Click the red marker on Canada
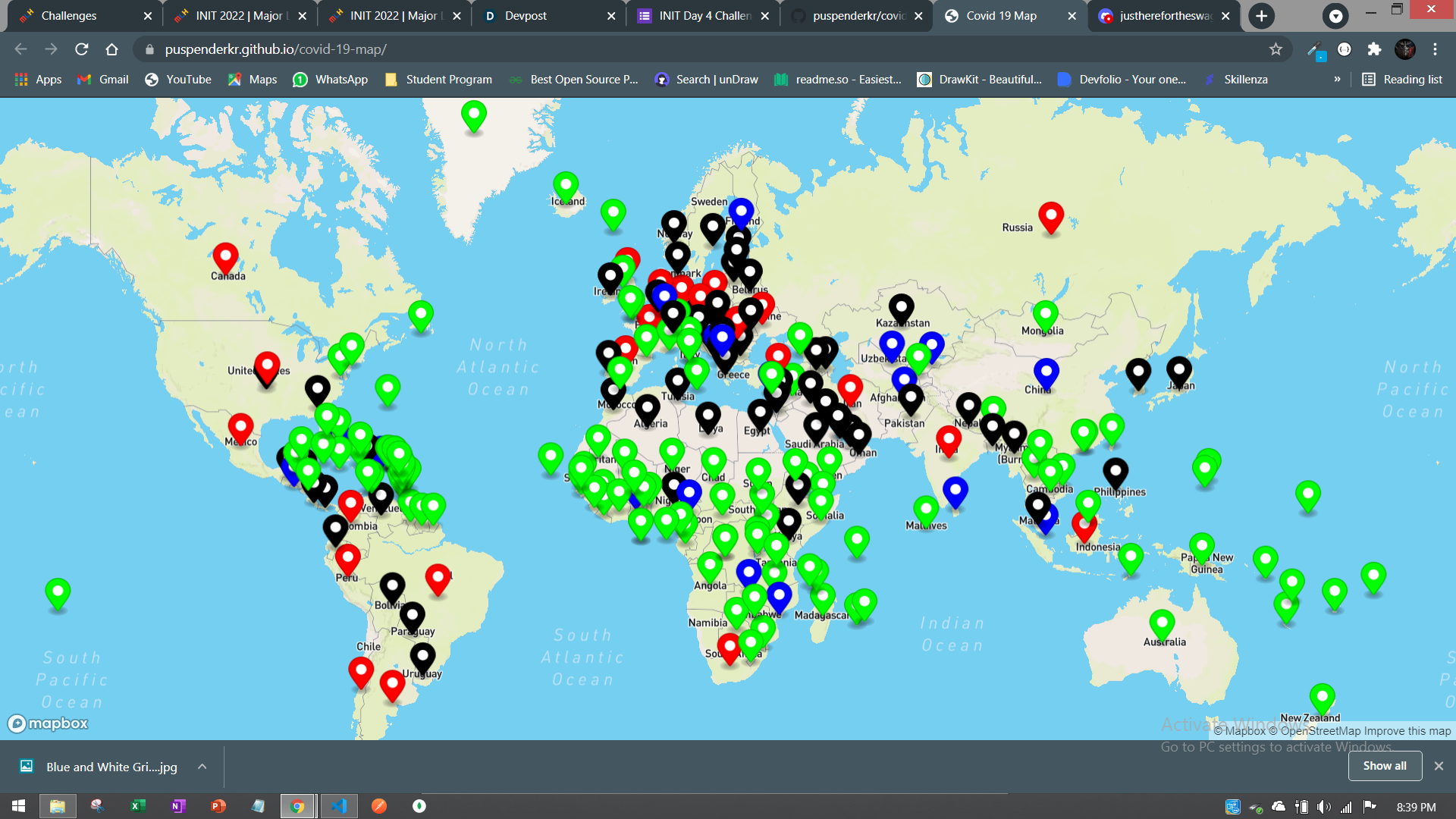Screen dimensions: 1456x819 click(225, 258)
